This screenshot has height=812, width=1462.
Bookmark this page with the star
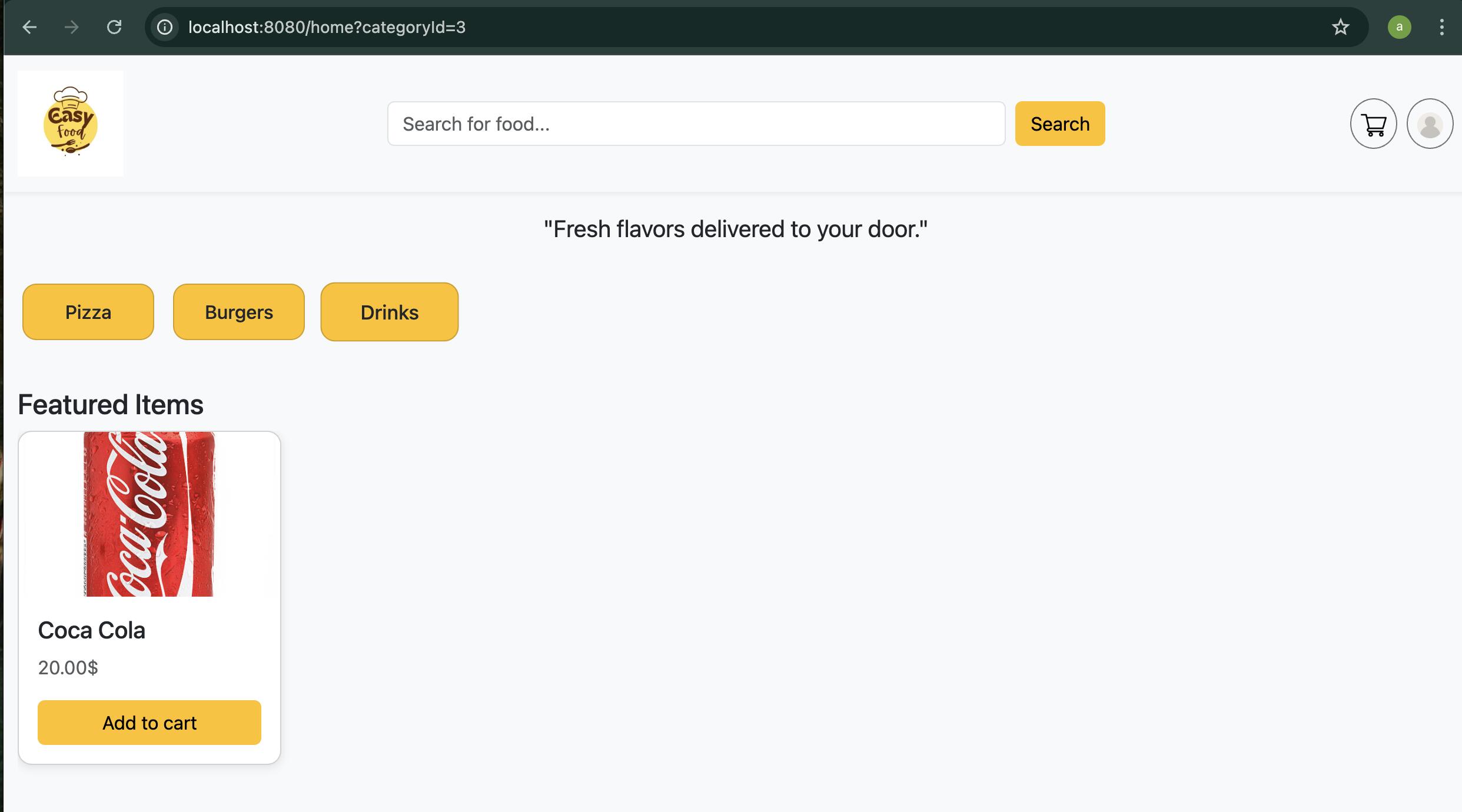(1340, 27)
